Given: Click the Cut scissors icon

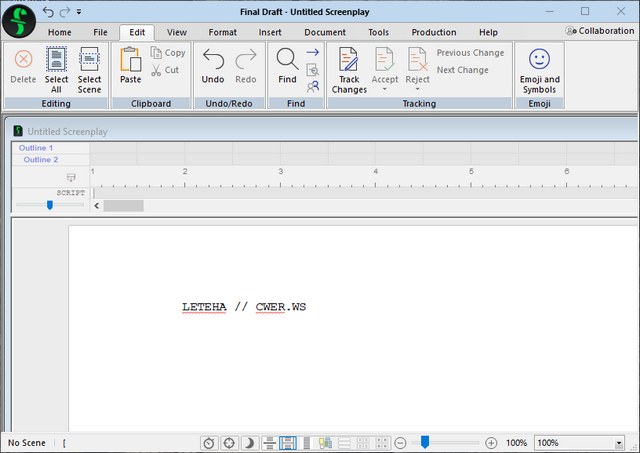Looking at the screenshot, I should point(166,70).
